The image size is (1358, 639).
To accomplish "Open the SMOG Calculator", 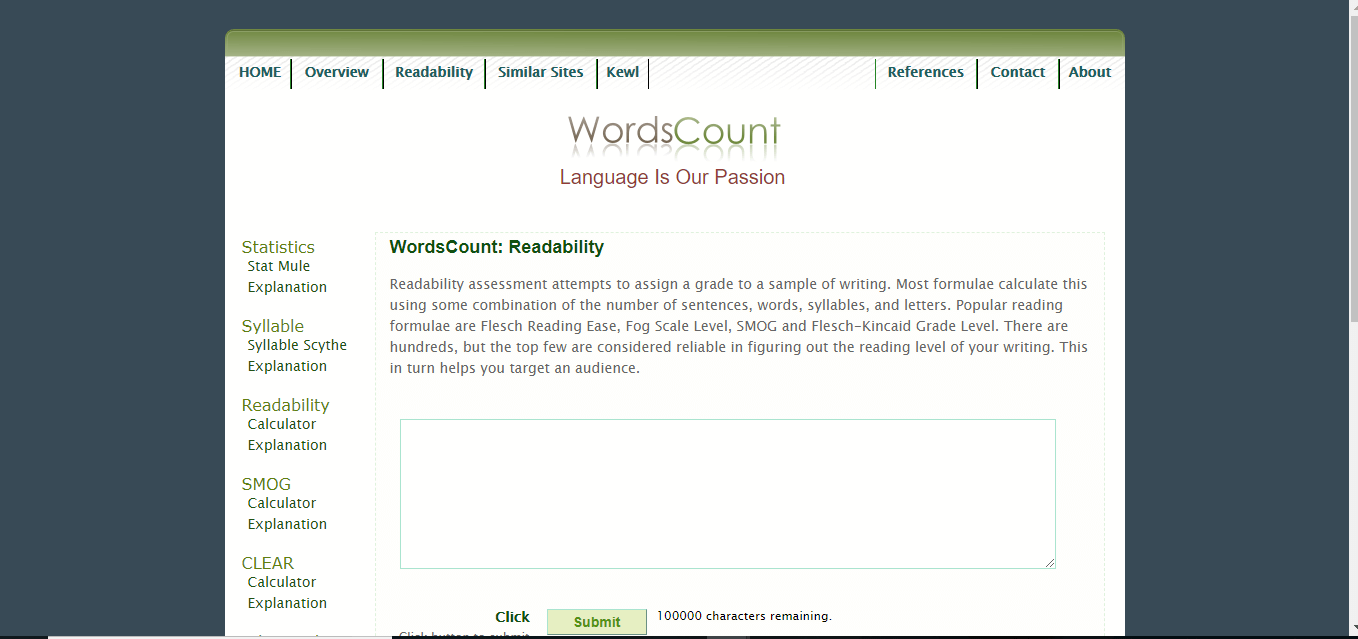I will point(282,503).
